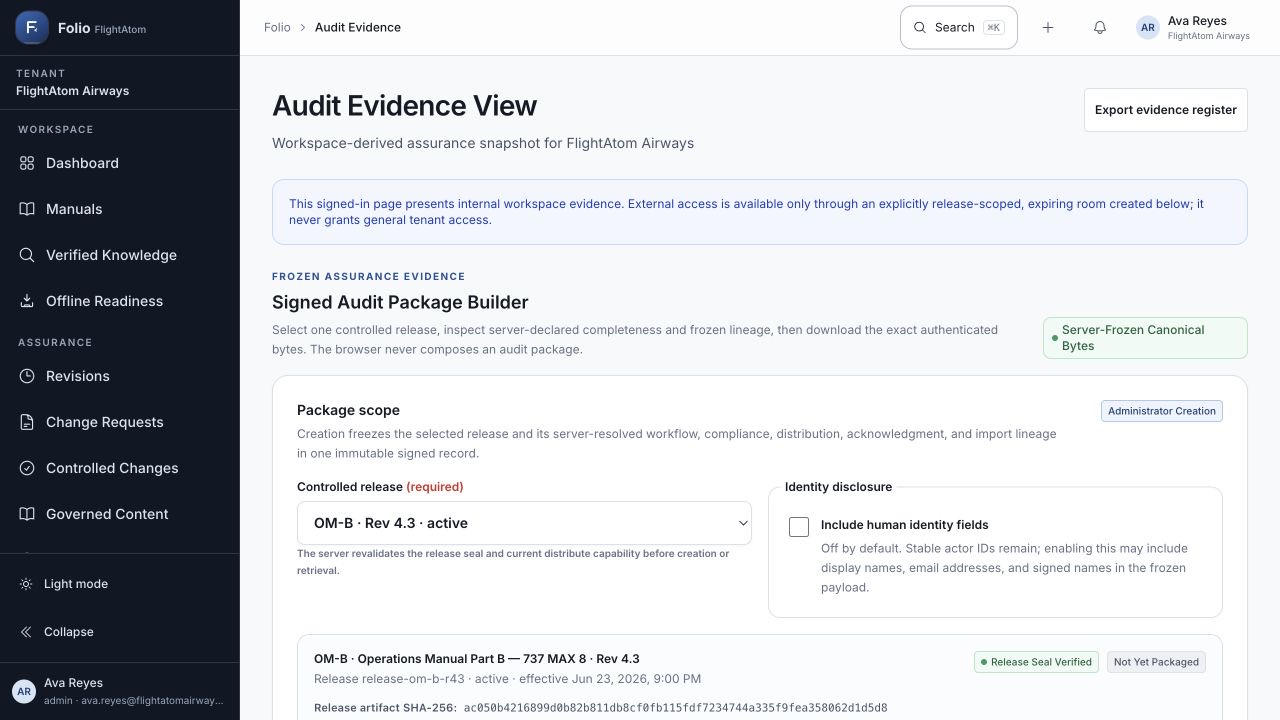
Task: Click the Not Yet Packaged badge
Action: coord(1156,662)
